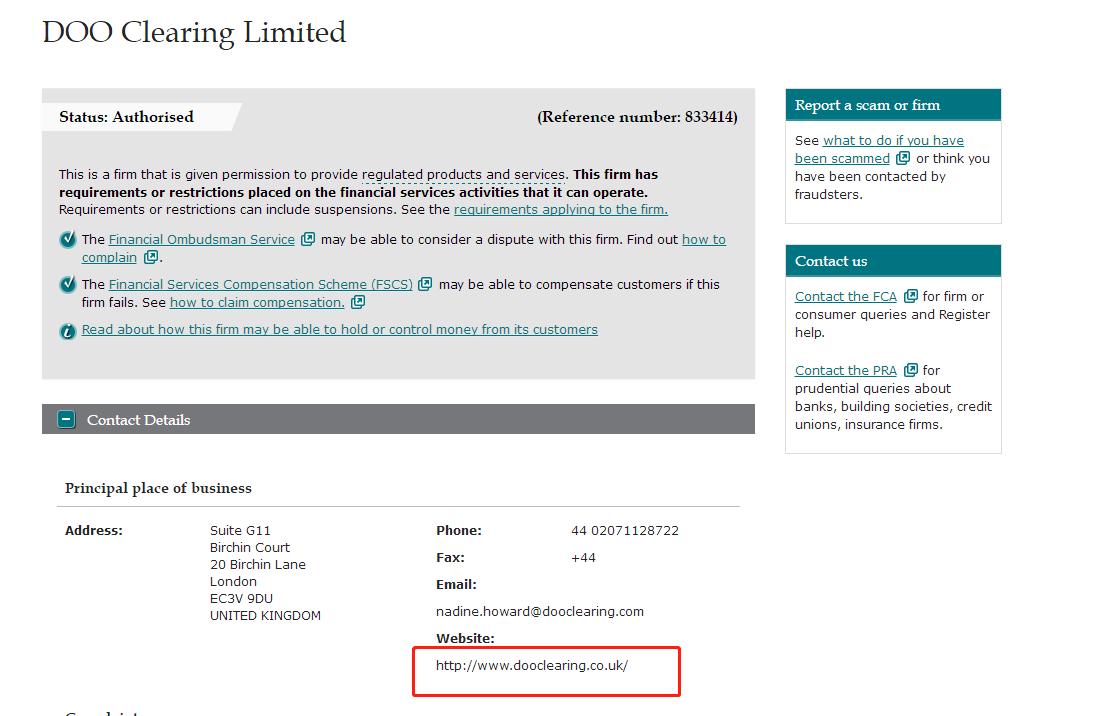The height and width of the screenshot is (716, 1113).
Task: Collapse the Contact Details section toggle
Action: point(66,420)
